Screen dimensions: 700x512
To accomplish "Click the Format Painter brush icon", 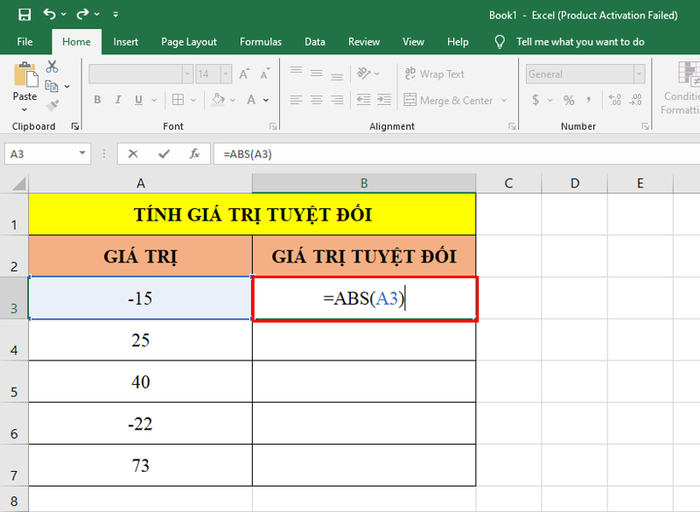I will click(x=52, y=105).
